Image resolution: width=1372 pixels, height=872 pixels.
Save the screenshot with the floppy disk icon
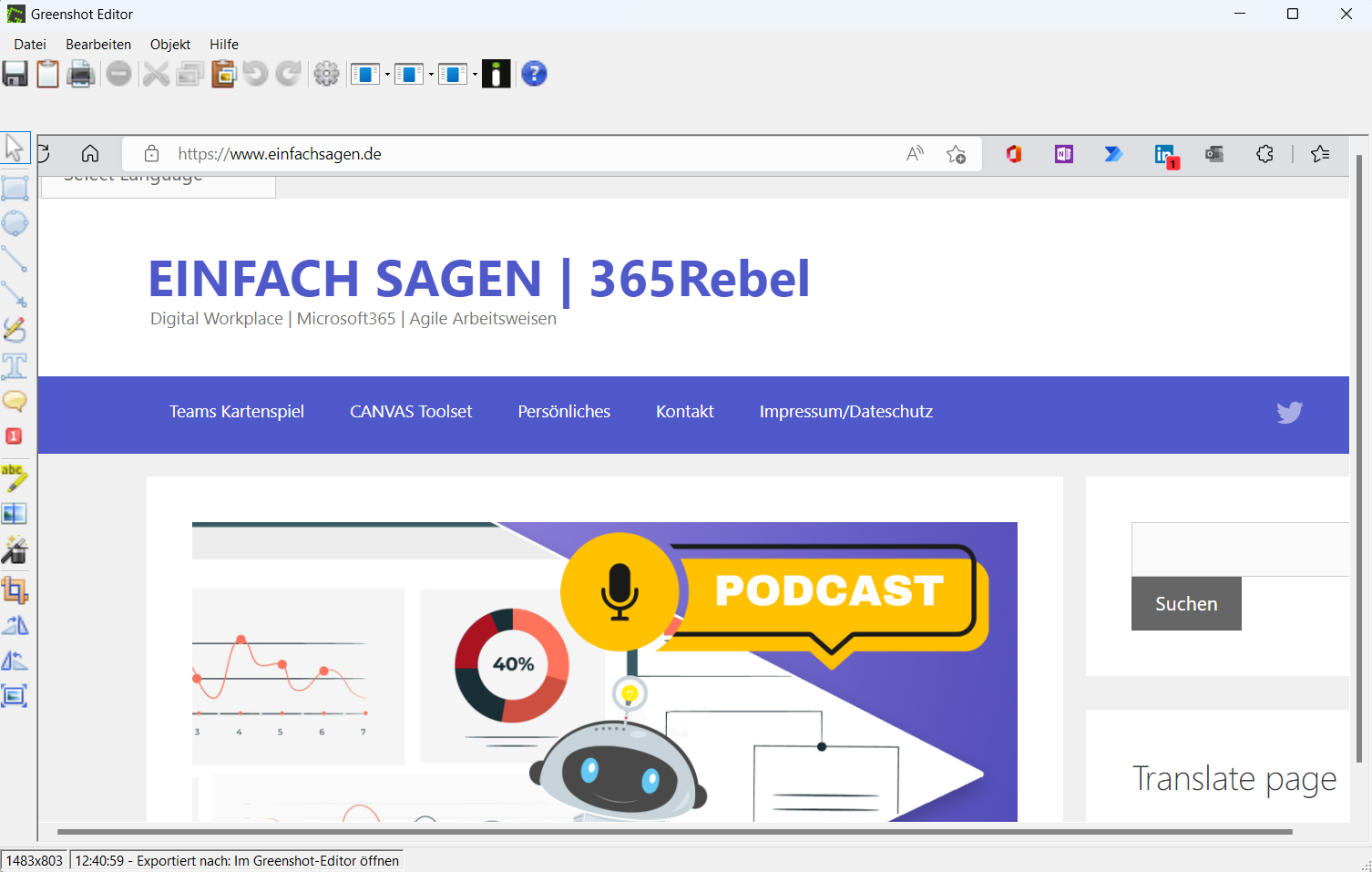pos(15,74)
